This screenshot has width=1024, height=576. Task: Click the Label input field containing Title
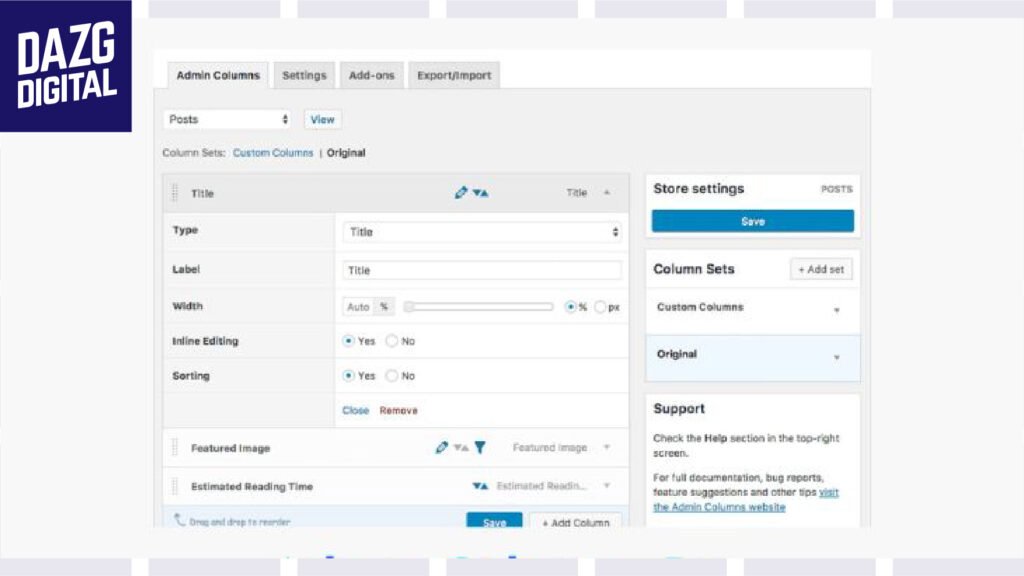pyautogui.click(x=482, y=270)
